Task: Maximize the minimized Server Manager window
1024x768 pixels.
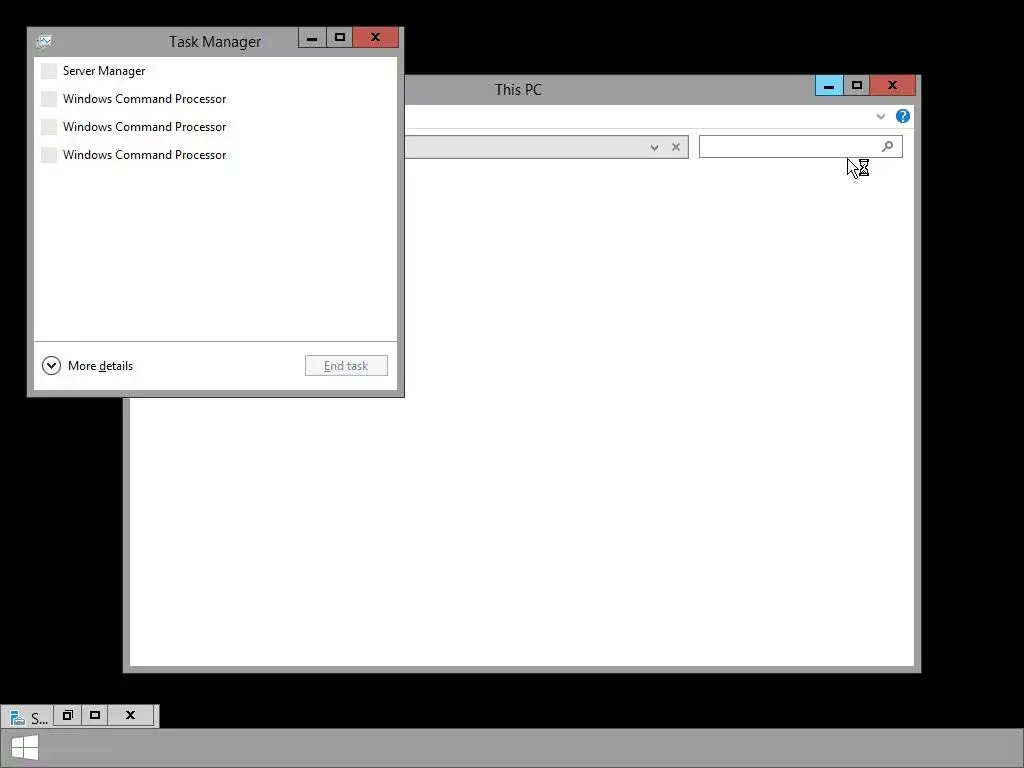Action: tap(95, 715)
